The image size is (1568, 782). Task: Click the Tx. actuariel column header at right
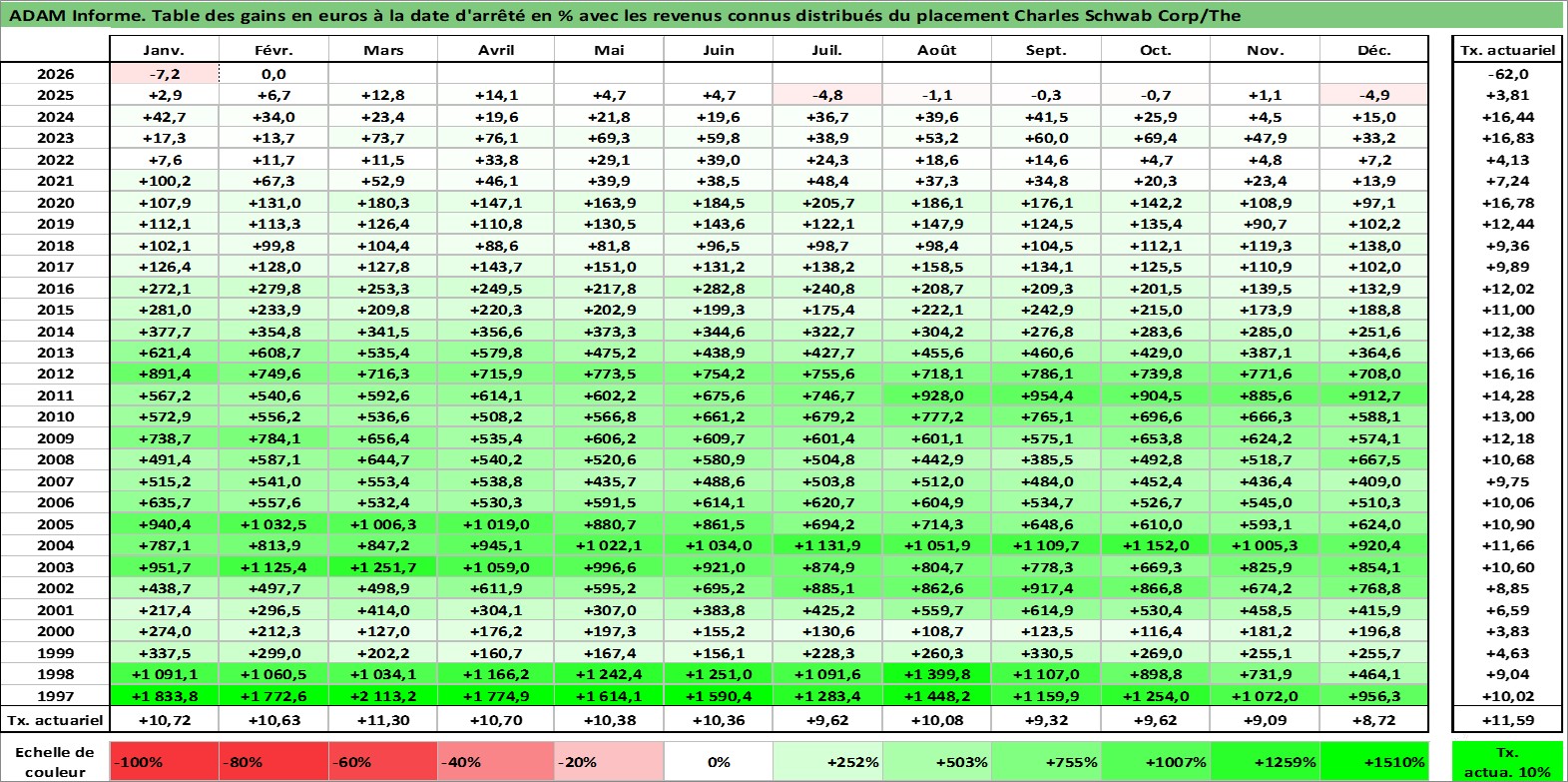[1508, 50]
